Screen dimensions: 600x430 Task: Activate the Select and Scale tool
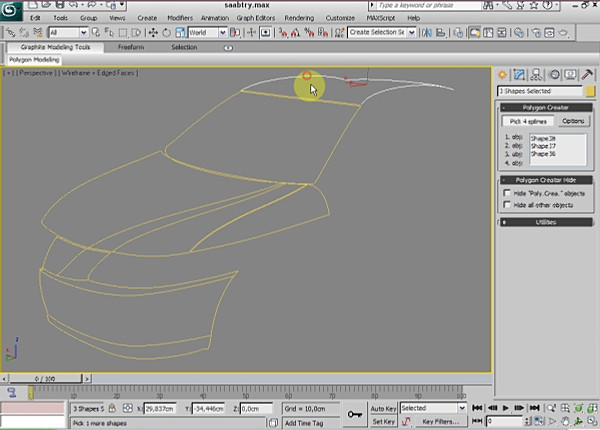(x=180, y=33)
